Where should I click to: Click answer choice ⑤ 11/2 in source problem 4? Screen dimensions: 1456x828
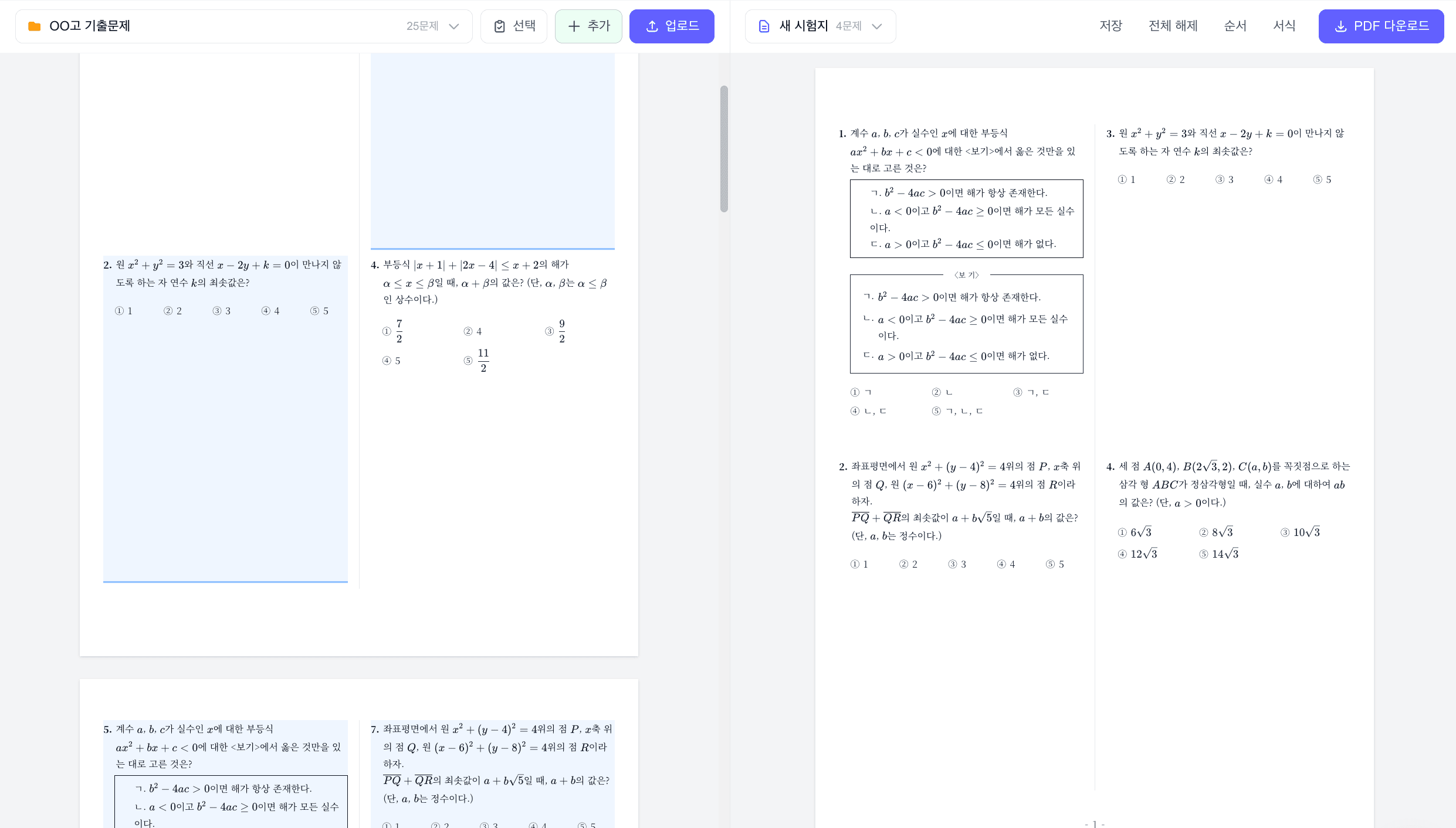pyautogui.click(x=476, y=361)
